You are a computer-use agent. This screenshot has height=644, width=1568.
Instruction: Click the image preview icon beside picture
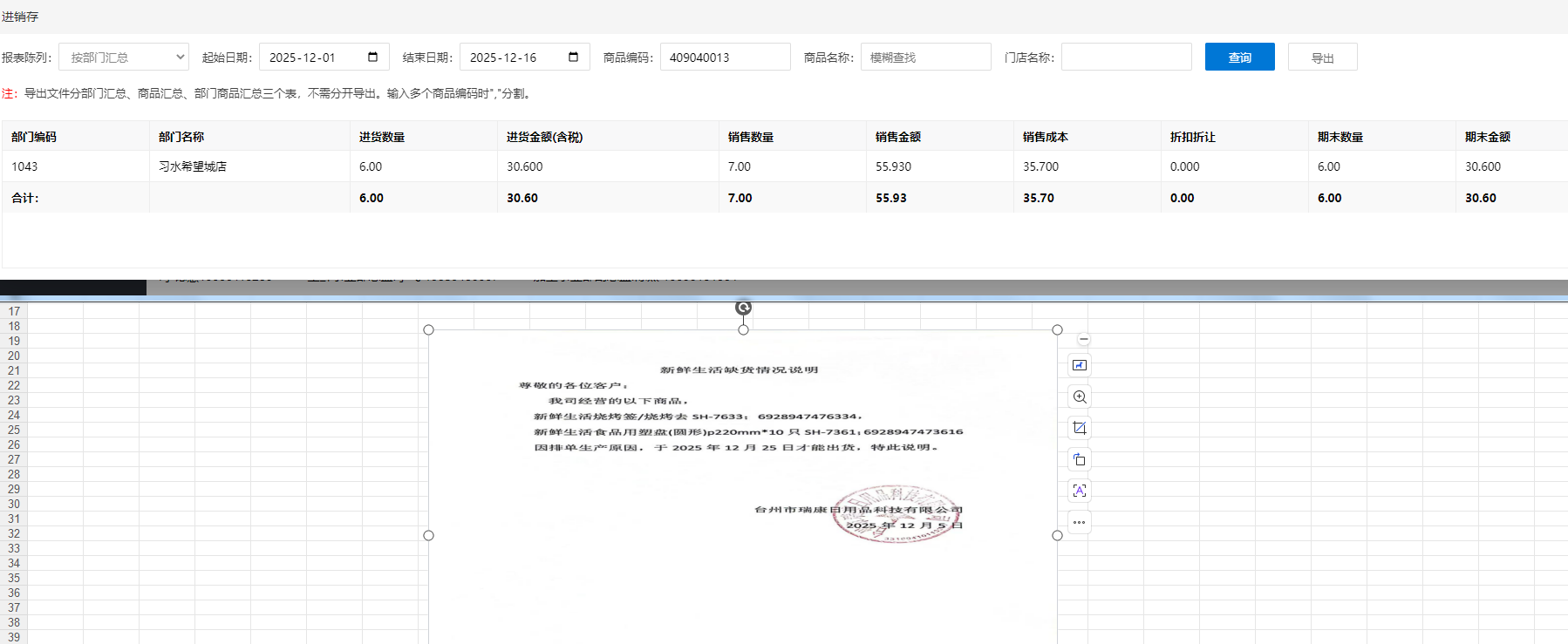point(1080,365)
